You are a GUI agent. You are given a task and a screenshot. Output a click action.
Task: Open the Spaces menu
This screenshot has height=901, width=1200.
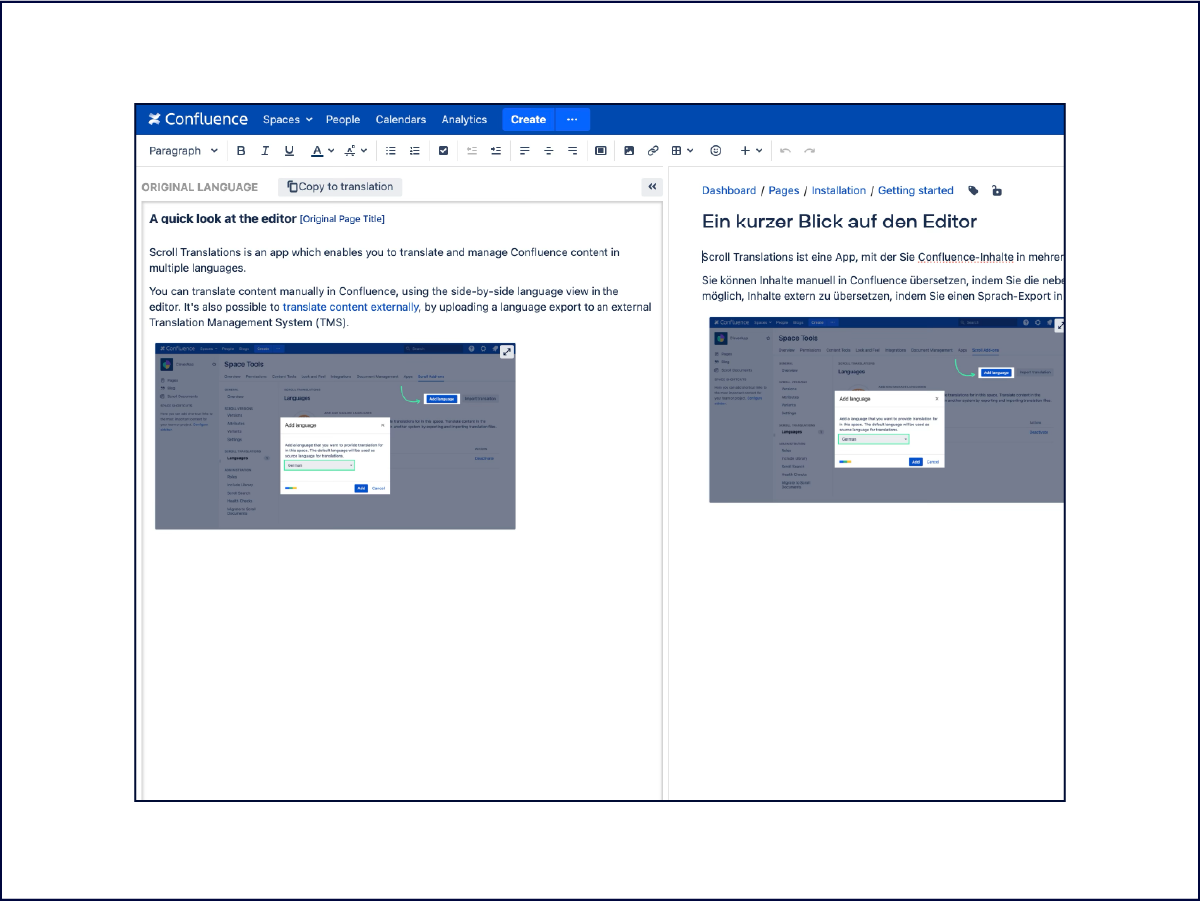coord(288,120)
